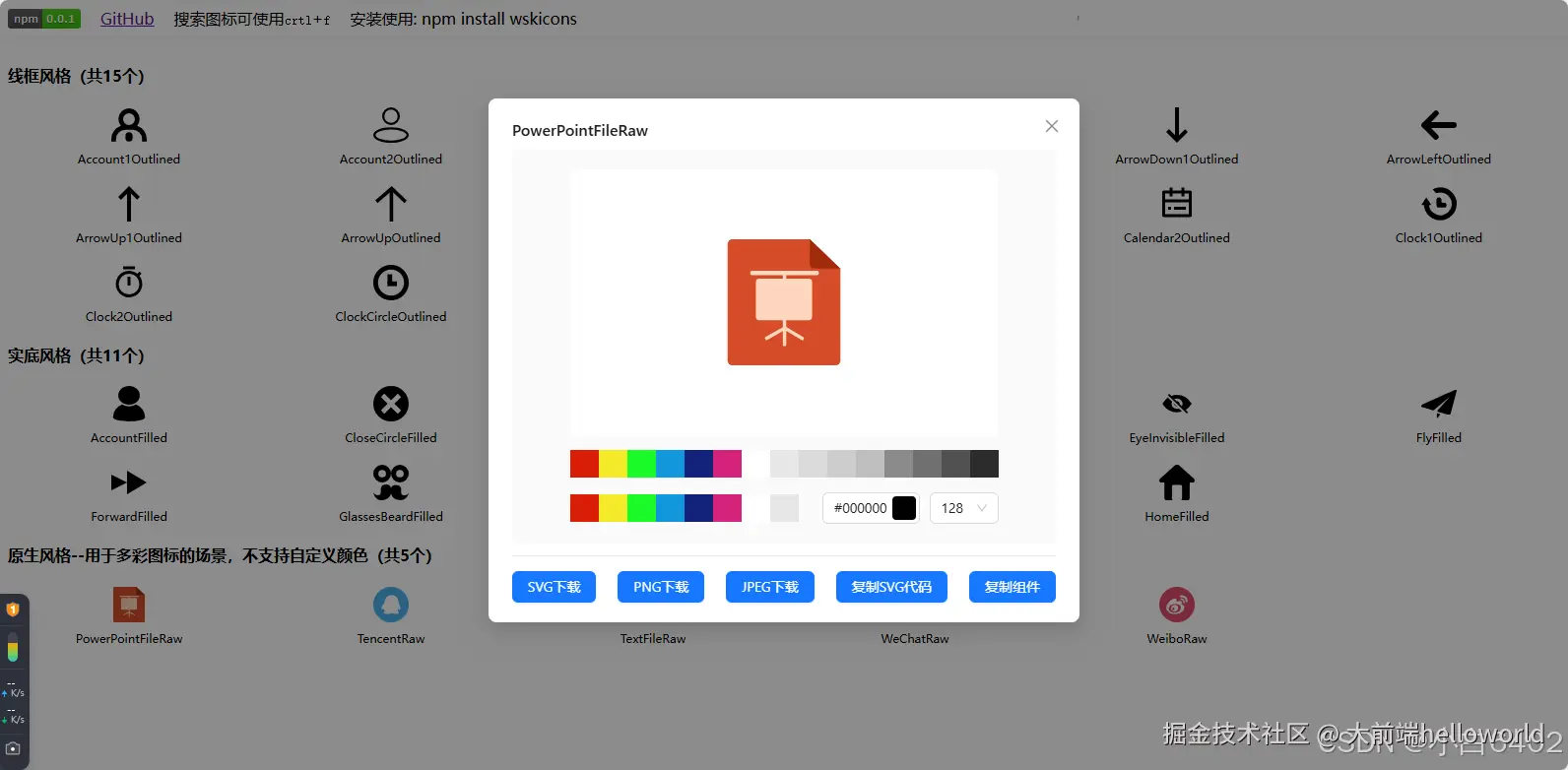The image size is (1568, 770).
Task: Pick red in the lower swatch row
Action: 584,508
